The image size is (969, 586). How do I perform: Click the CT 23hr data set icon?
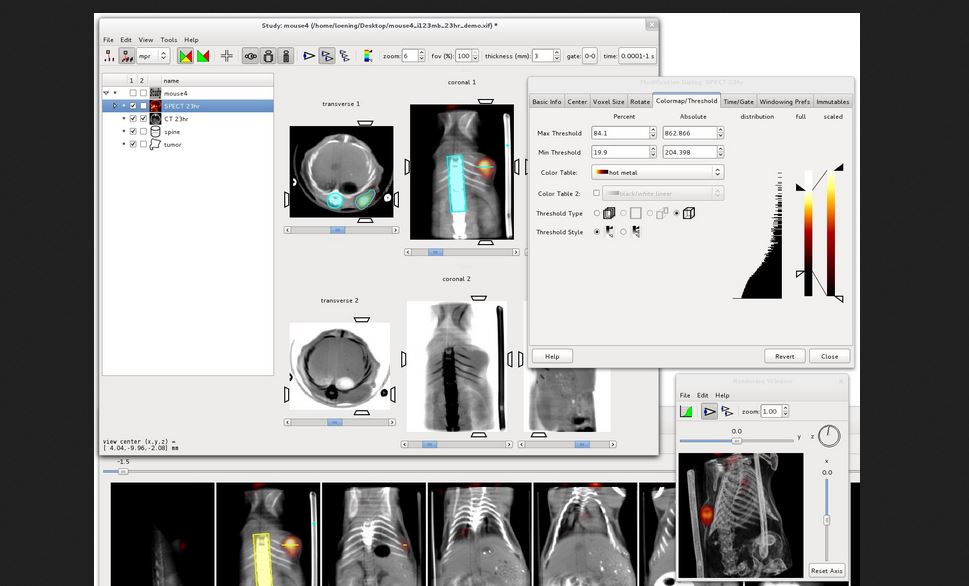[155, 119]
